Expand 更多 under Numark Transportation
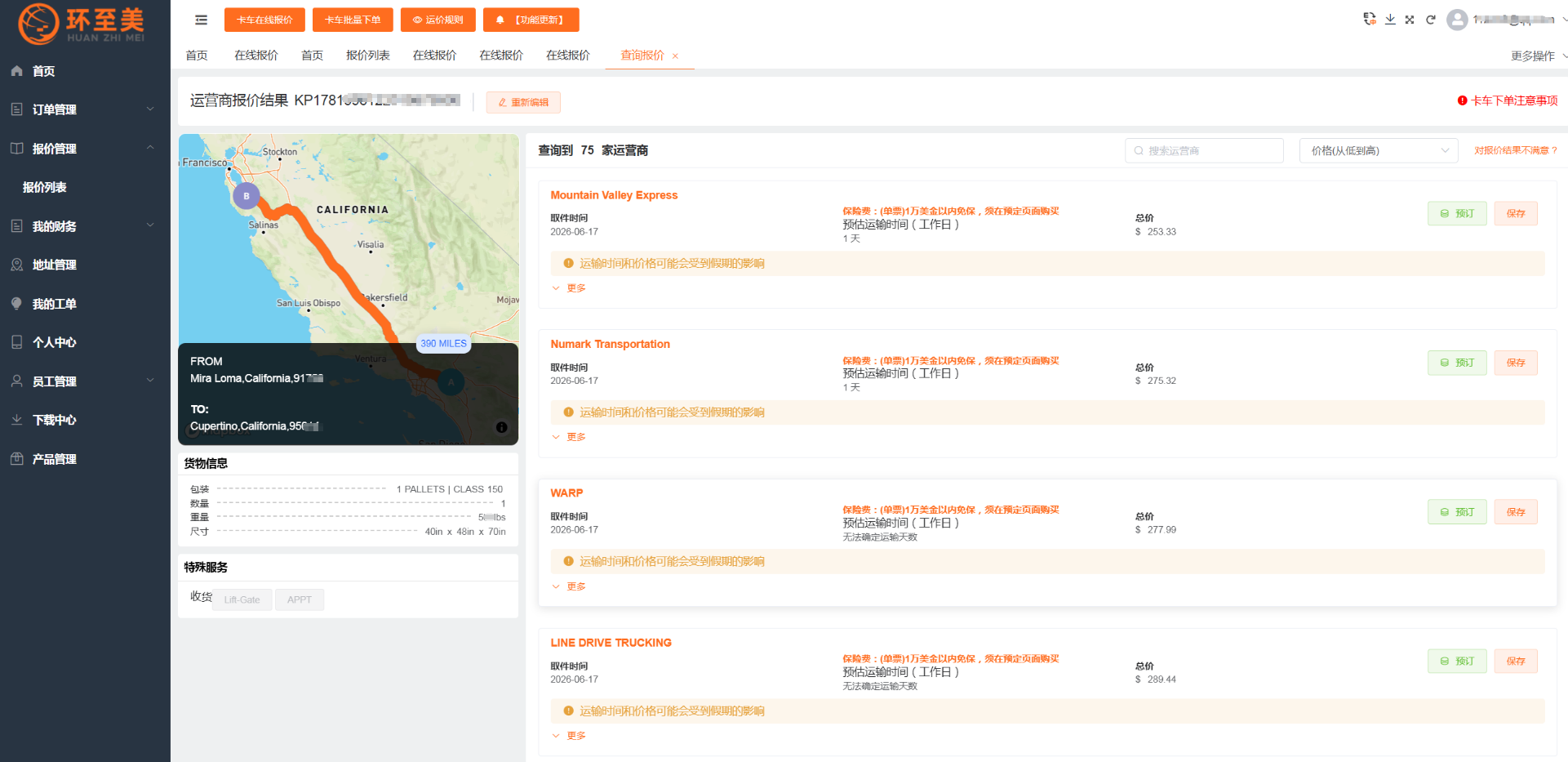 pos(569,437)
